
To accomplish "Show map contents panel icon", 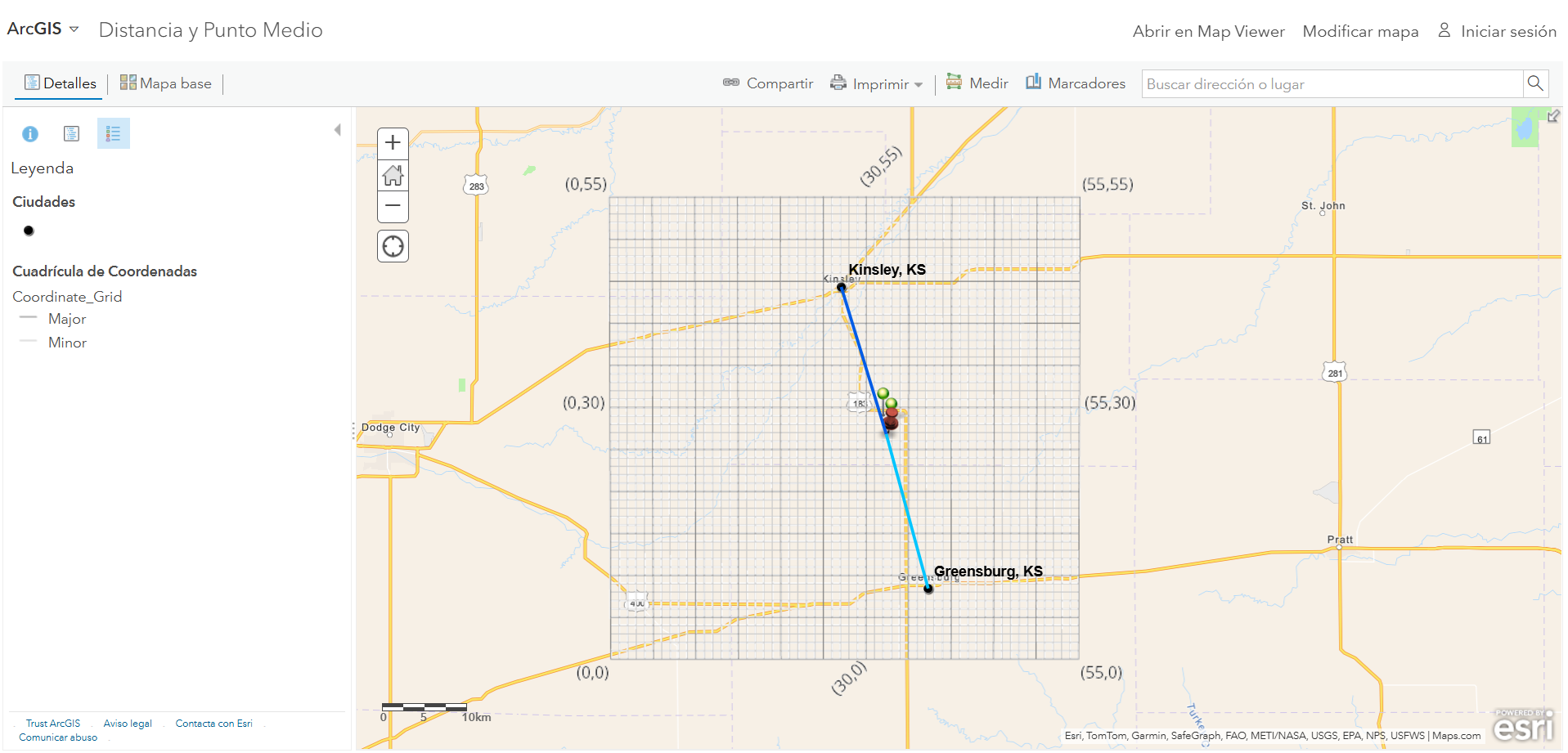I will (x=72, y=134).
